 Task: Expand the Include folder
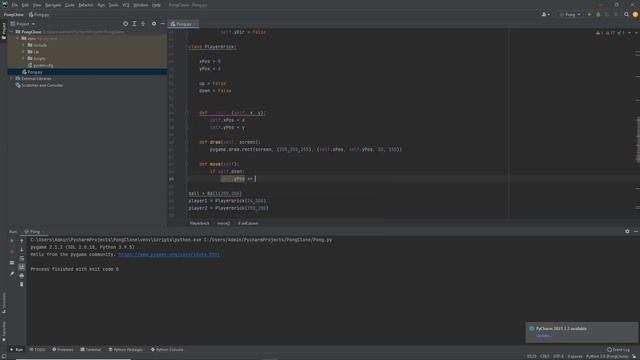(x=23, y=45)
